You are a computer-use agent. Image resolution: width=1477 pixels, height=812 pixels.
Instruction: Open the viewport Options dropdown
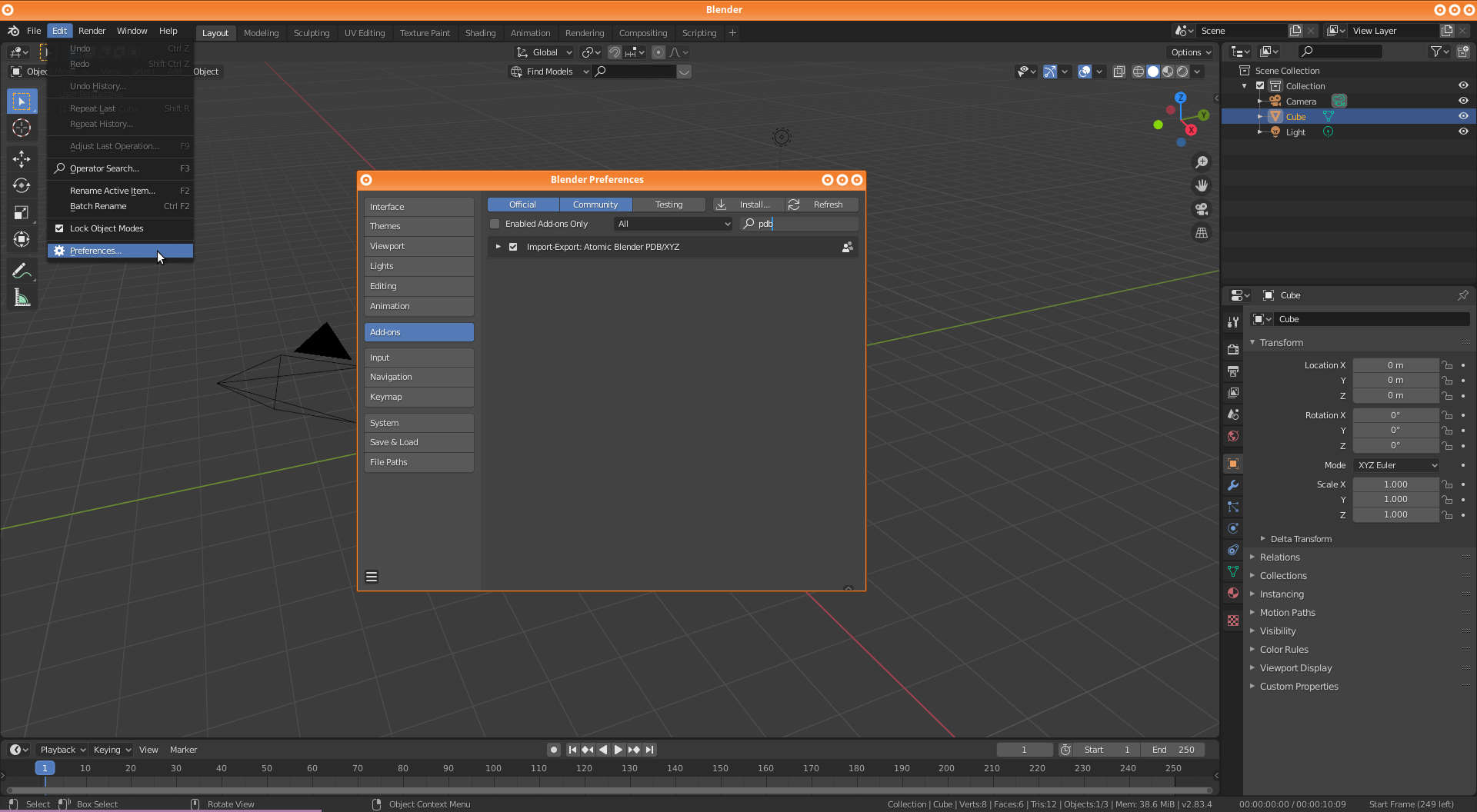coord(1190,52)
